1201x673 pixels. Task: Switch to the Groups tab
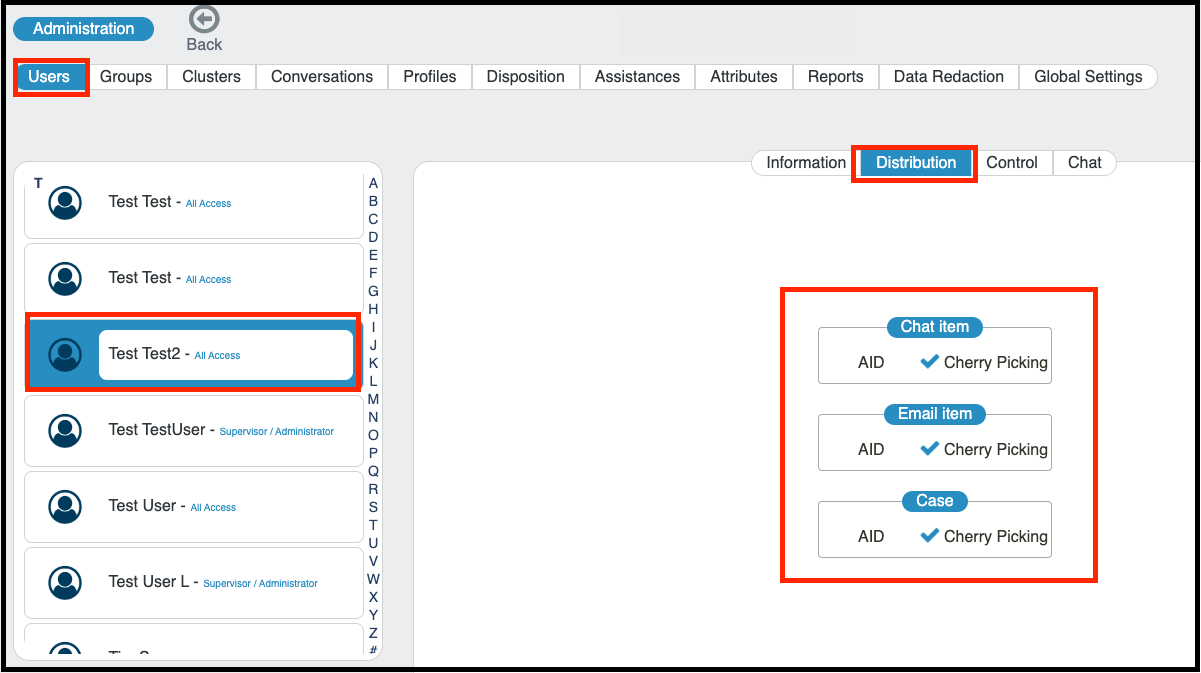click(x=127, y=76)
